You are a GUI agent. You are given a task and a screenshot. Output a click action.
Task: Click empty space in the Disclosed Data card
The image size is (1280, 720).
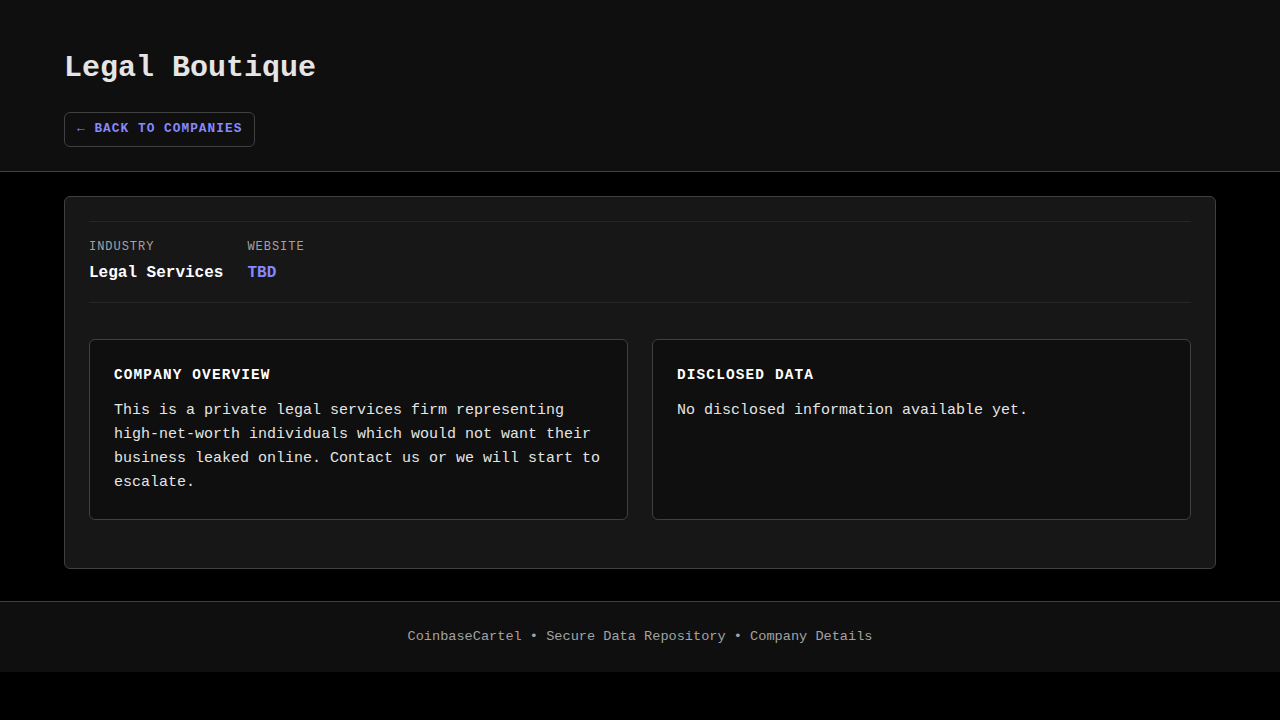920,470
